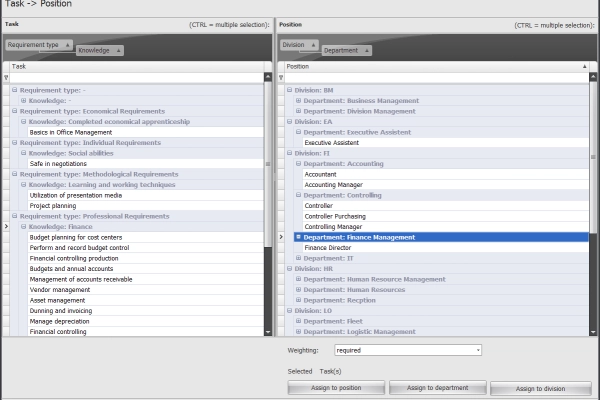Select 'Accounting Manager' position row
The image size is (600, 400).
pos(445,184)
